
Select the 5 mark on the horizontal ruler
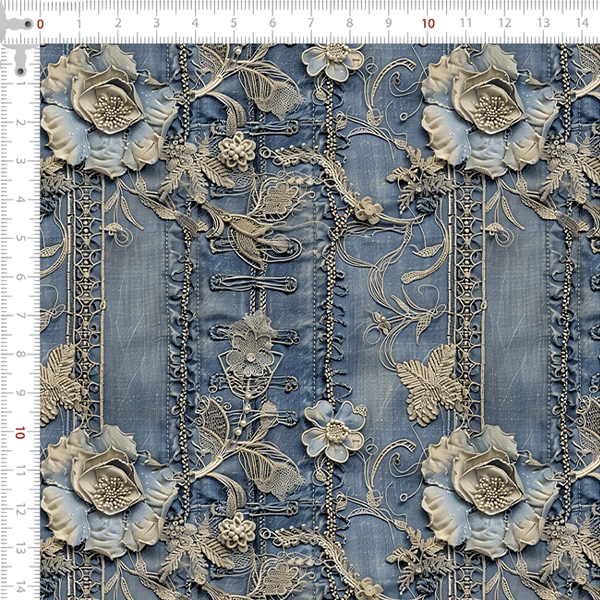pyautogui.click(x=234, y=23)
